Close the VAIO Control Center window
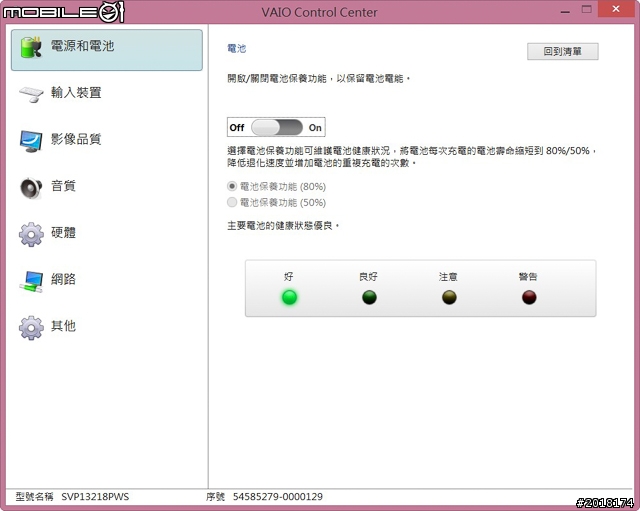640x511 pixels. point(616,9)
